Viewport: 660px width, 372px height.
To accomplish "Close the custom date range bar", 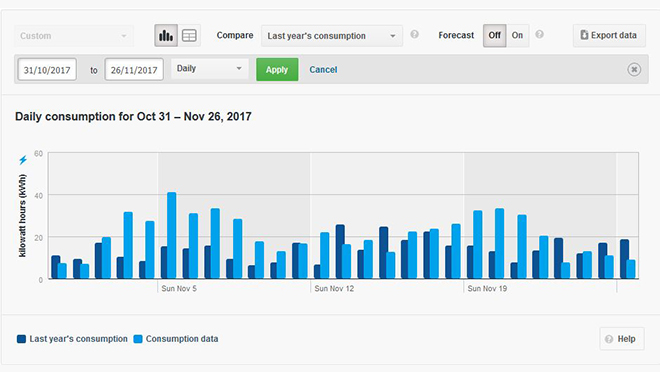I will click(634, 69).
